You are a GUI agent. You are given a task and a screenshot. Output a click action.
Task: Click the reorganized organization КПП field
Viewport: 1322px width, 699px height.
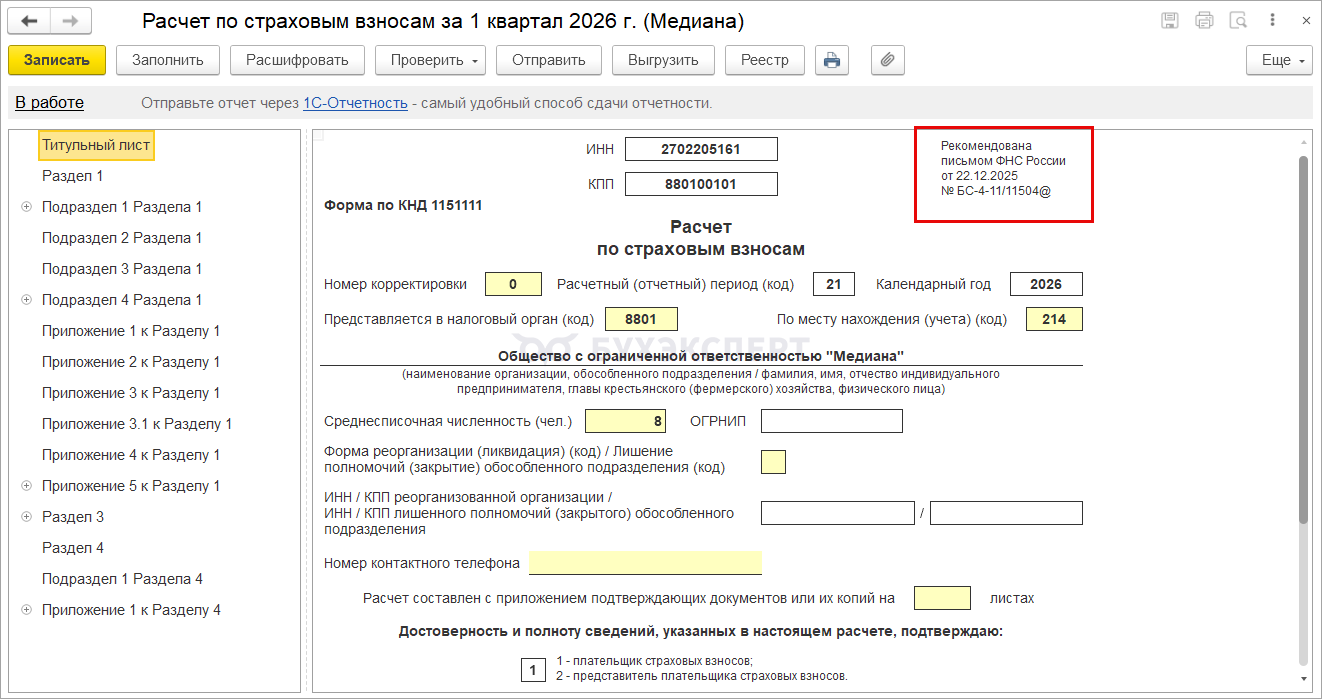1006,513
